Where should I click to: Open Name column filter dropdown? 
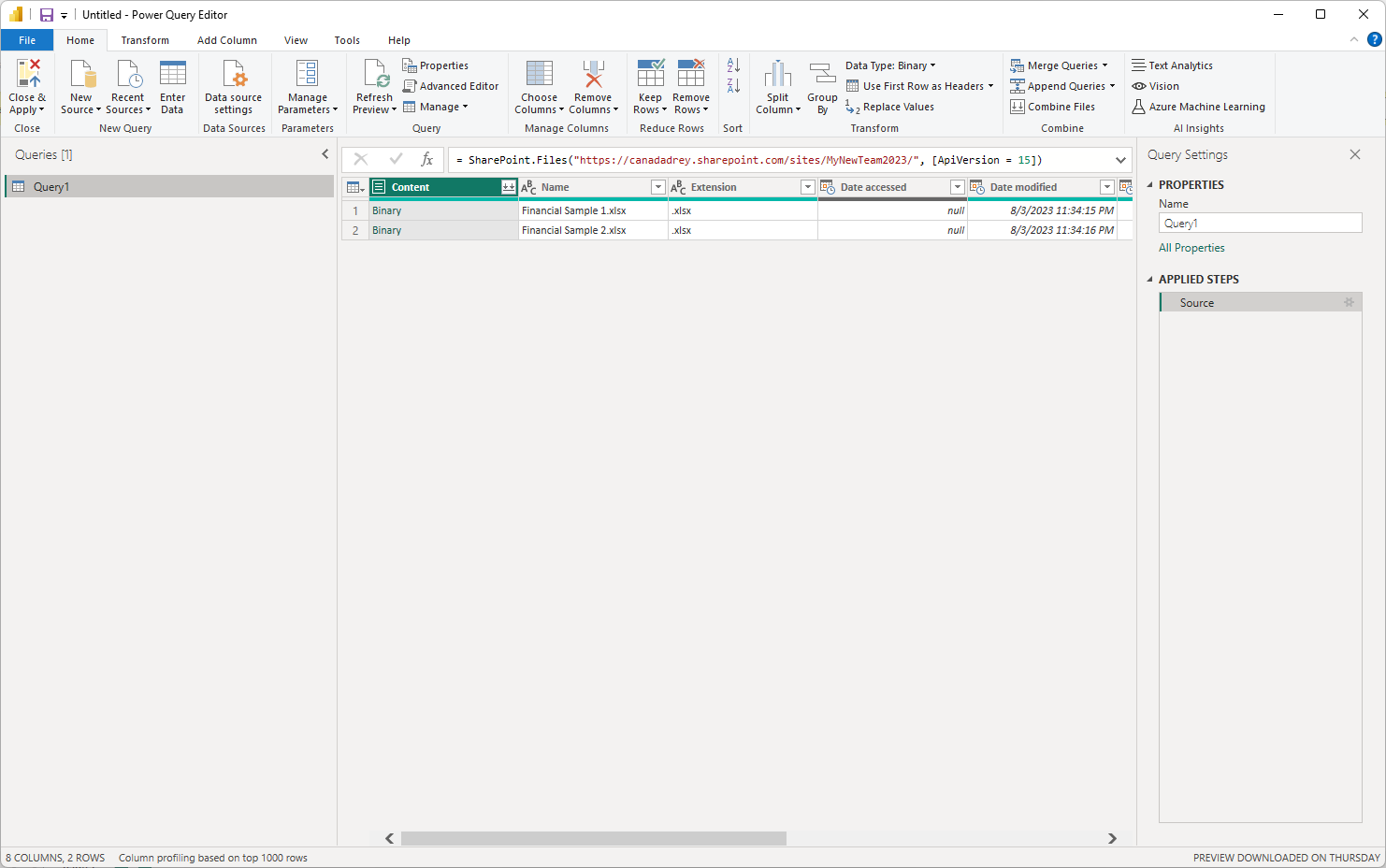coord(657,187)
